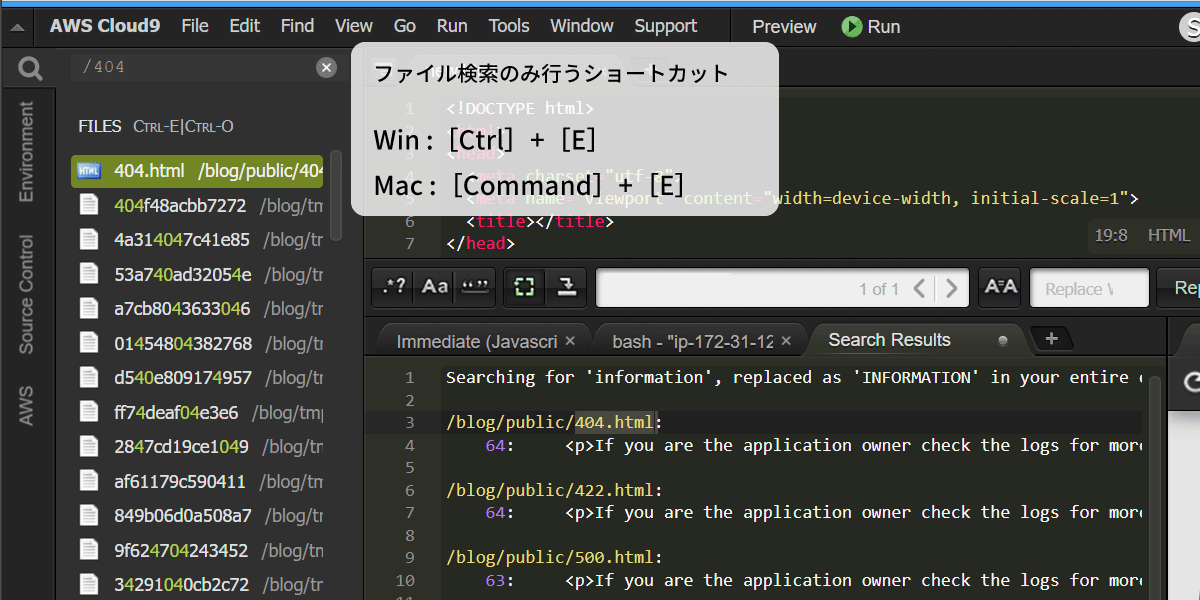Click the Preview button

tap(784, 27)
